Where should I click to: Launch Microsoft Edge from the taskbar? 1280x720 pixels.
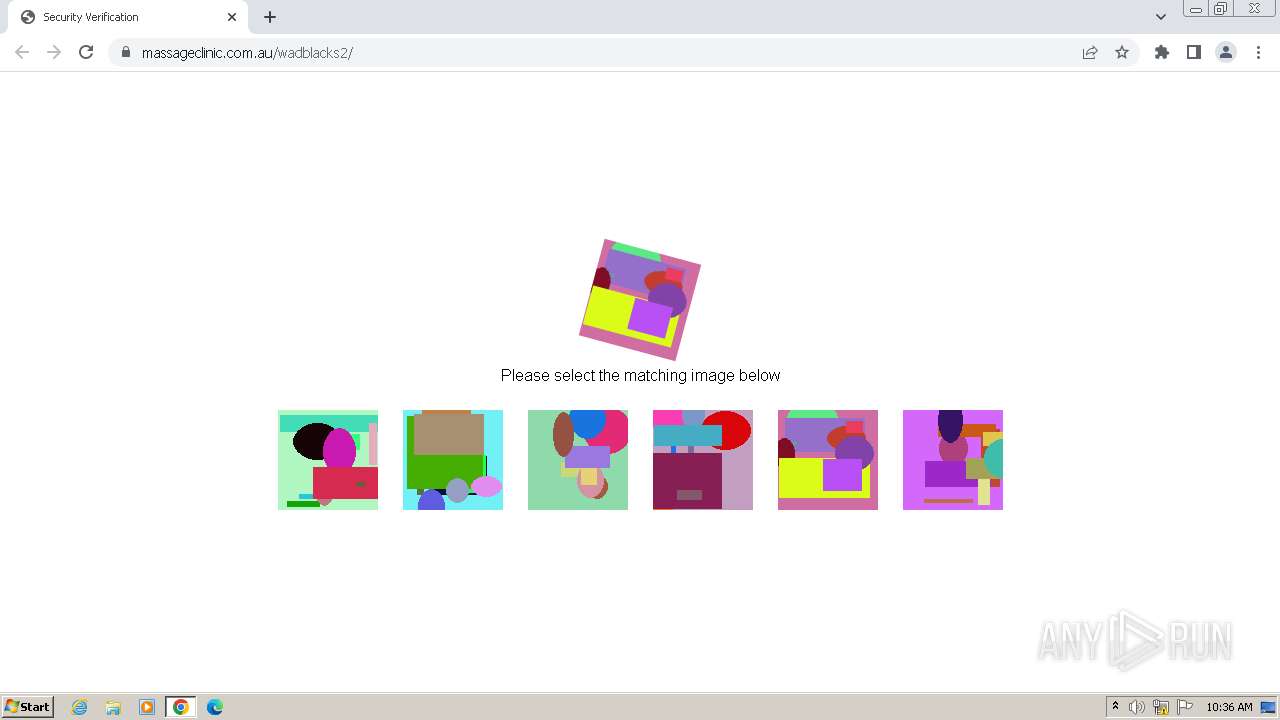pos(215,707)
